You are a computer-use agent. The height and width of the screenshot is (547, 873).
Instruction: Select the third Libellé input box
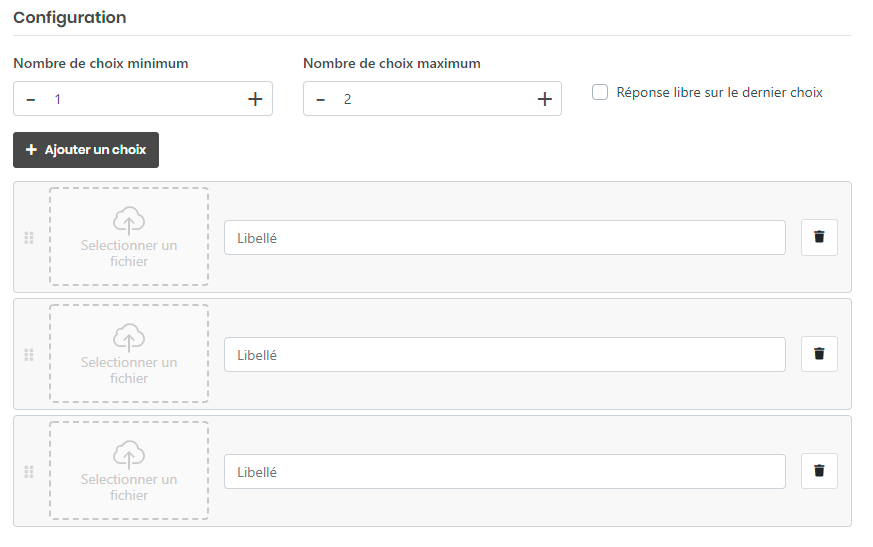point(504,472)
